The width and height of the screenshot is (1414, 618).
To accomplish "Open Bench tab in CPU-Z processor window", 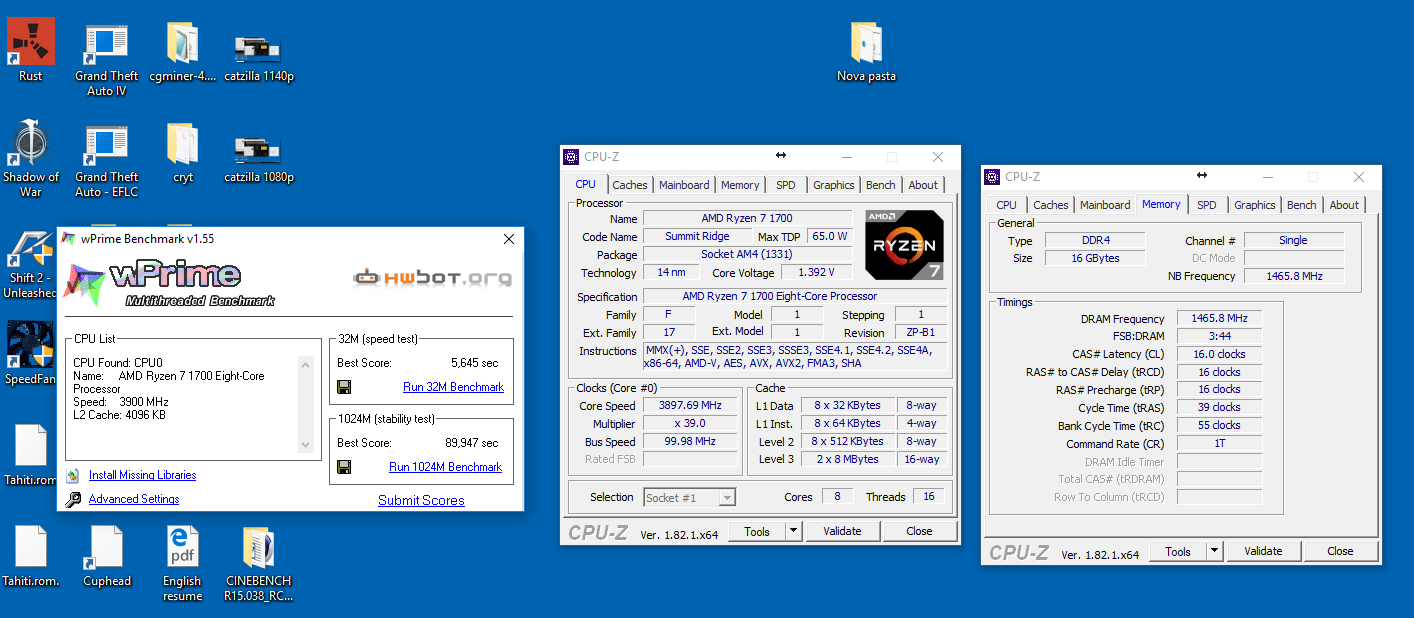I will (881, 185).
